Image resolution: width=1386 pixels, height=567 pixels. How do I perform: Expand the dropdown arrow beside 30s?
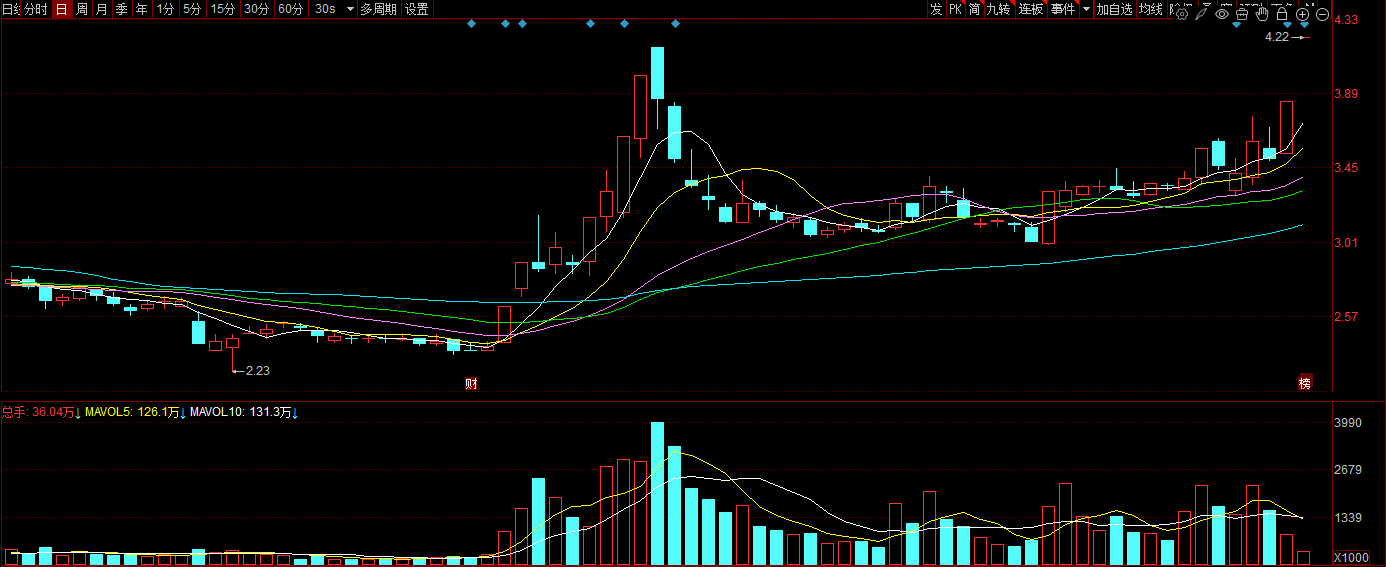point(350,9)
